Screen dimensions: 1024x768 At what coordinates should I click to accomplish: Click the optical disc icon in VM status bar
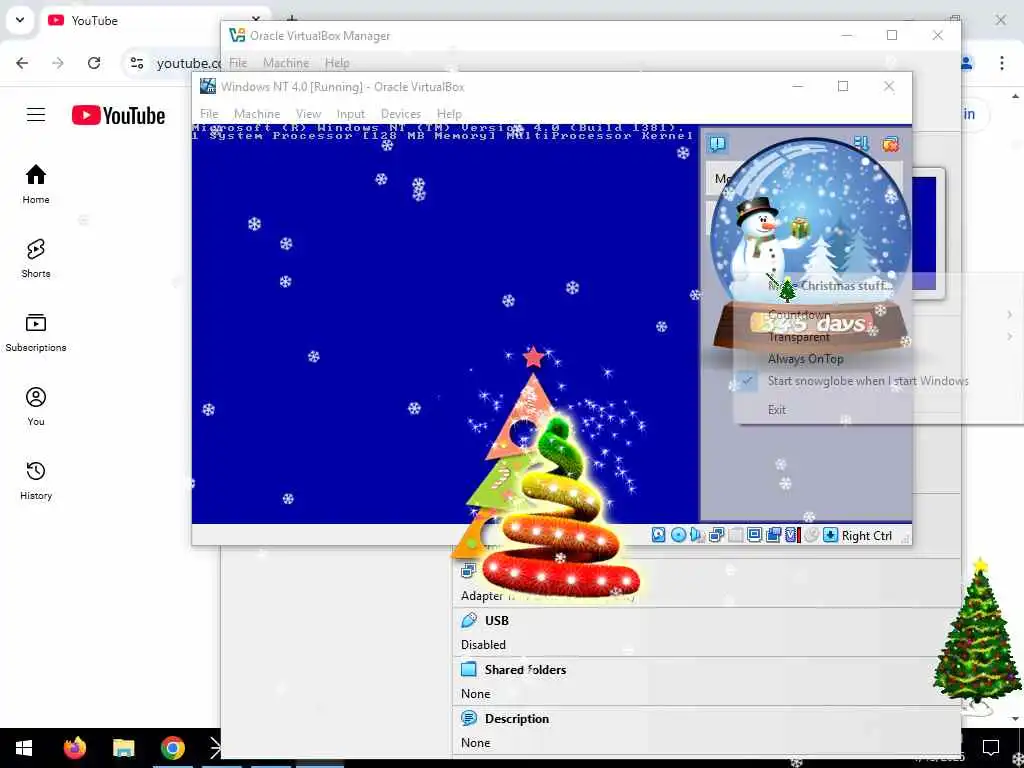coord(678,536)
